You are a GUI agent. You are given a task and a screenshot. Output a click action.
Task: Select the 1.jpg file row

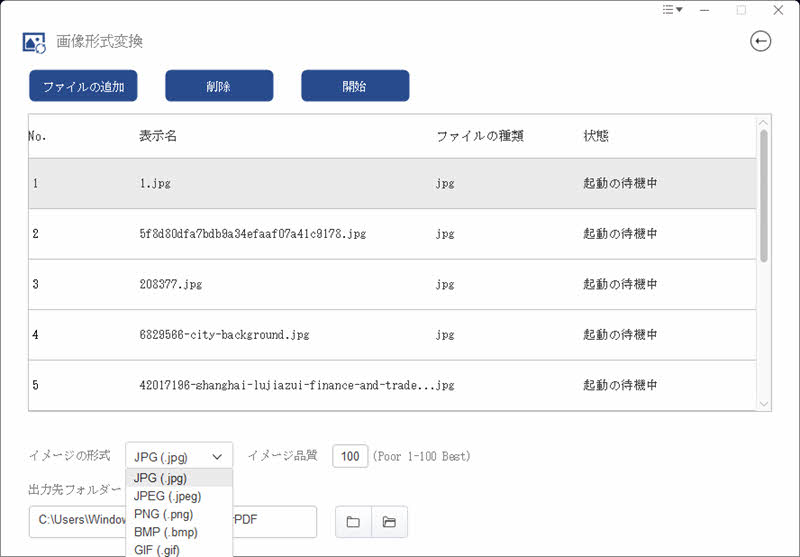(x=390, y=184)
